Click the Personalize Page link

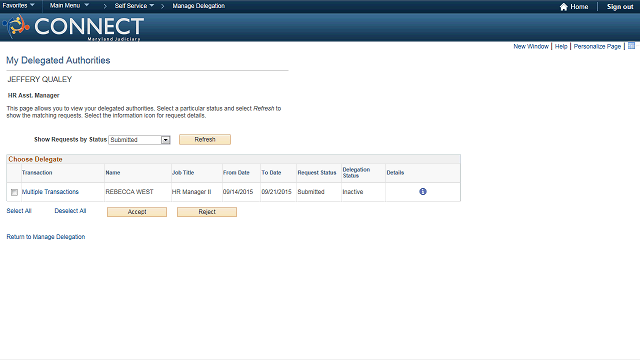[x=597, y=47]
